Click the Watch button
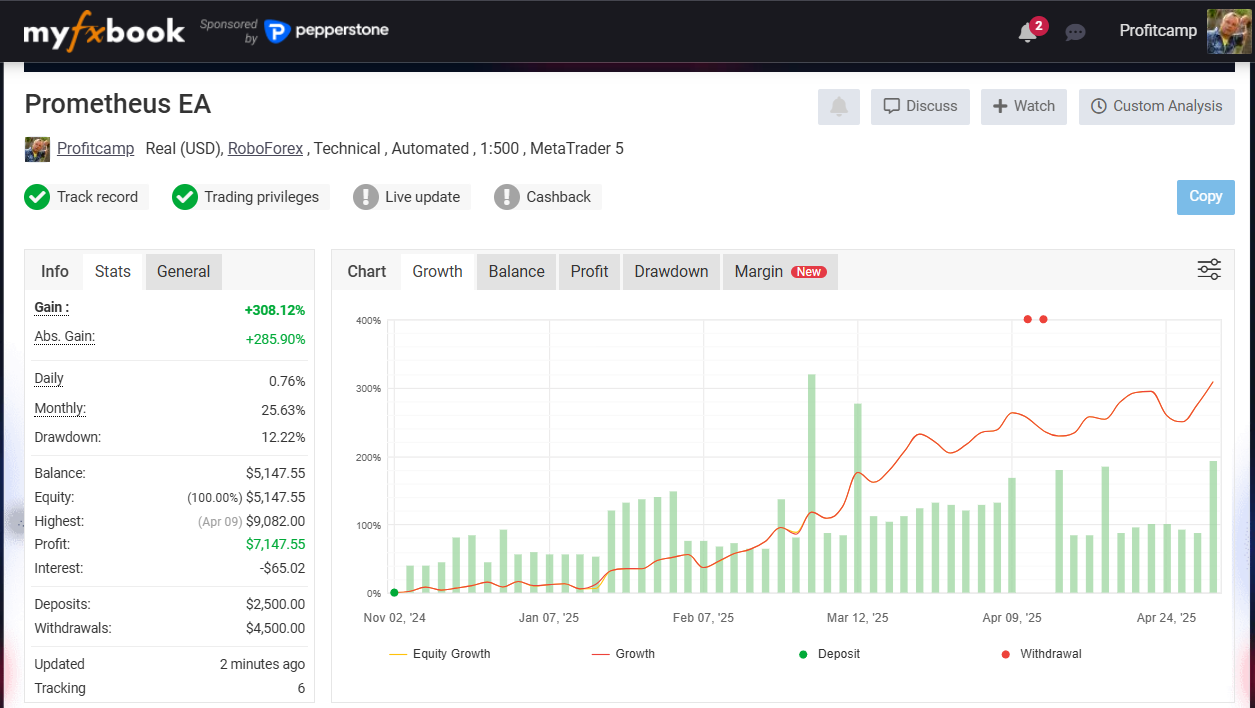The image size is (1255, 708). (1024, 106)
